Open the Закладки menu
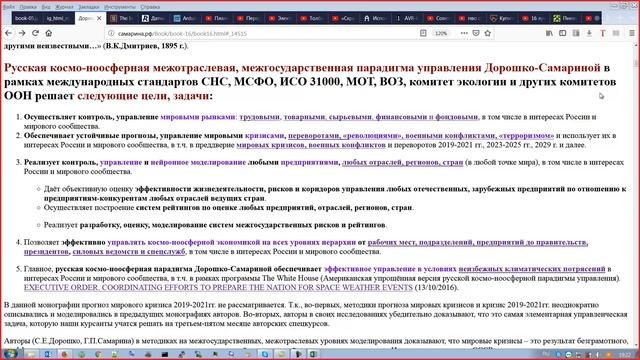Image resolution: width=640 pixels, height=360 pixels. [89, 7]
